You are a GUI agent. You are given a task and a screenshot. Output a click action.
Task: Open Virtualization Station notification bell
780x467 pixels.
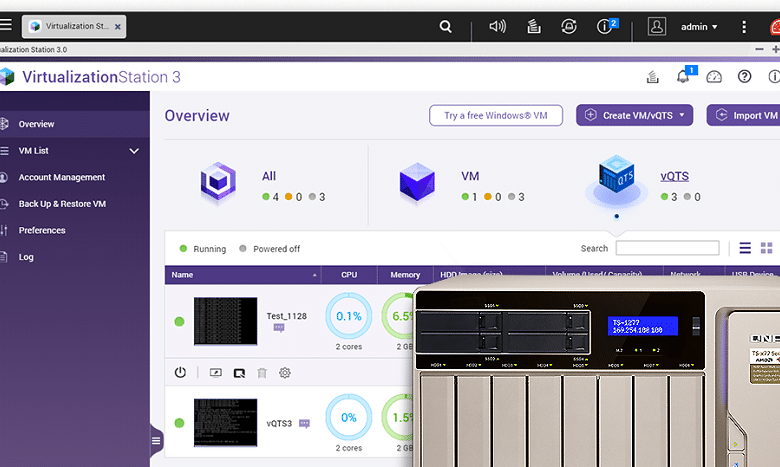click(x=684, y=76)
